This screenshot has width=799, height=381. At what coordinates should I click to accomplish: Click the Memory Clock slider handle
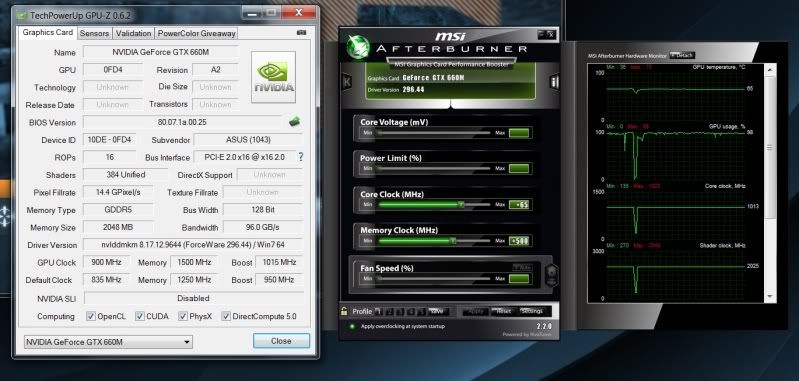[x=453, y=240]
